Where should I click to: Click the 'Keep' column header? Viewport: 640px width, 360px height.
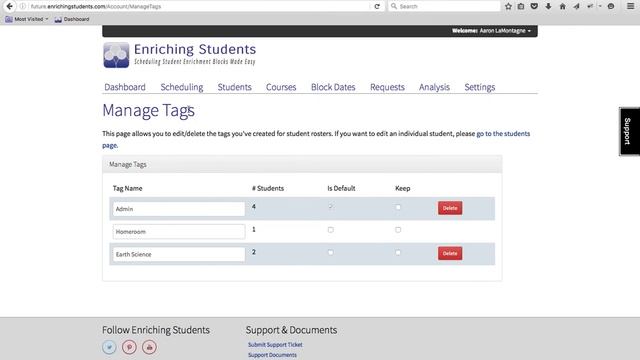402,188
